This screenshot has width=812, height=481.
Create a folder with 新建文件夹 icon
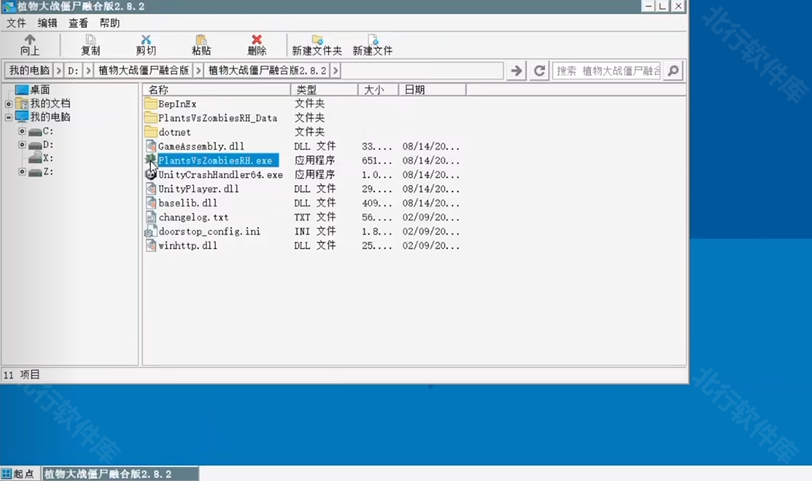tap(317, 40)
